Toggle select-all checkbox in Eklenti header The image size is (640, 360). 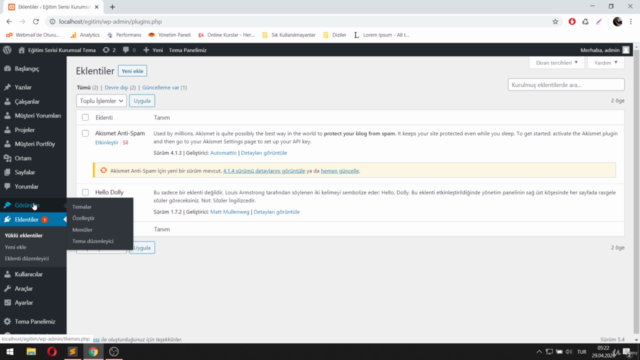[x=85, y=118]
